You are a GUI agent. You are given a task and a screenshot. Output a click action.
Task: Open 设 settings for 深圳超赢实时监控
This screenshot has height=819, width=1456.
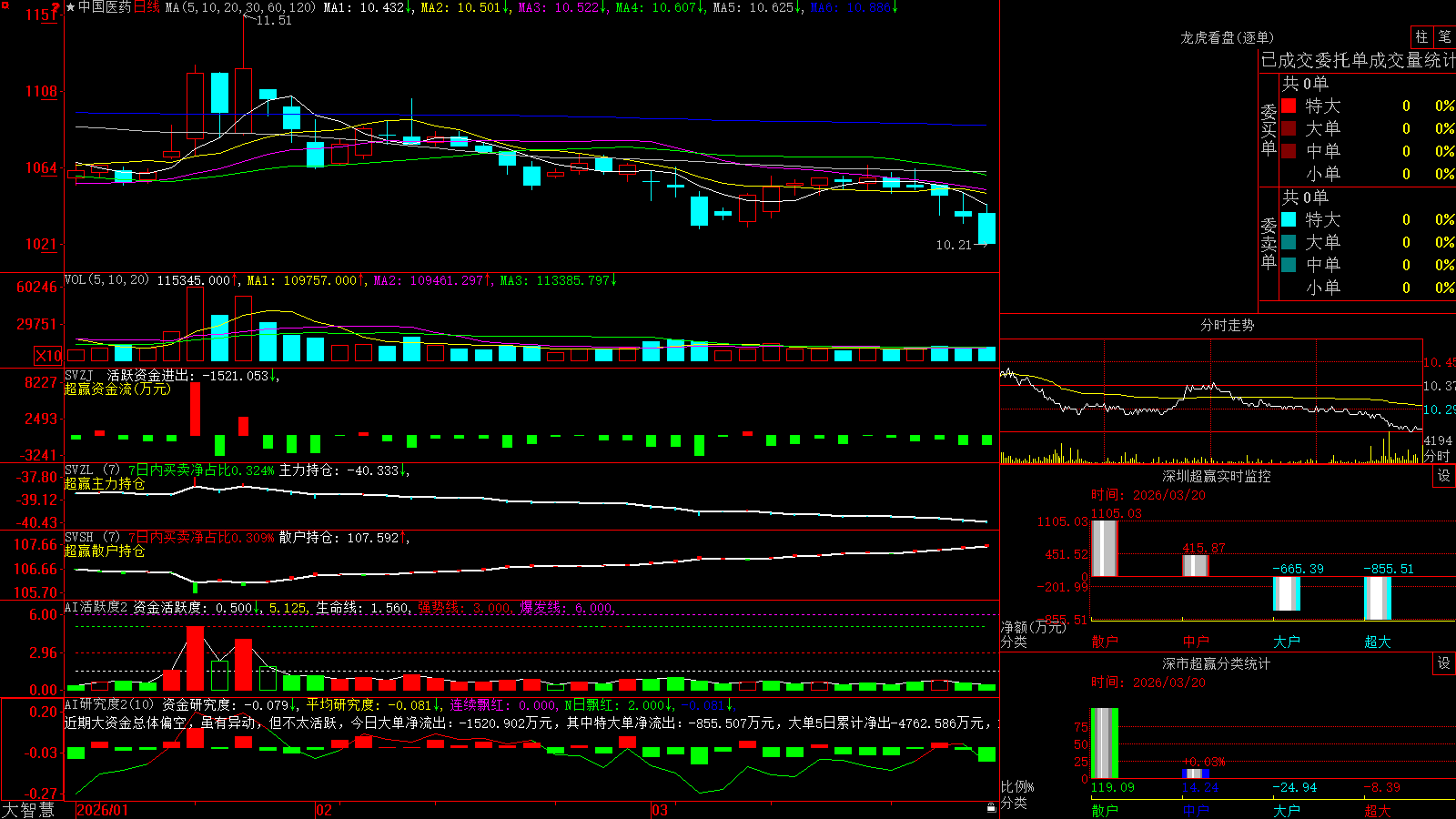coord(1444,476)
